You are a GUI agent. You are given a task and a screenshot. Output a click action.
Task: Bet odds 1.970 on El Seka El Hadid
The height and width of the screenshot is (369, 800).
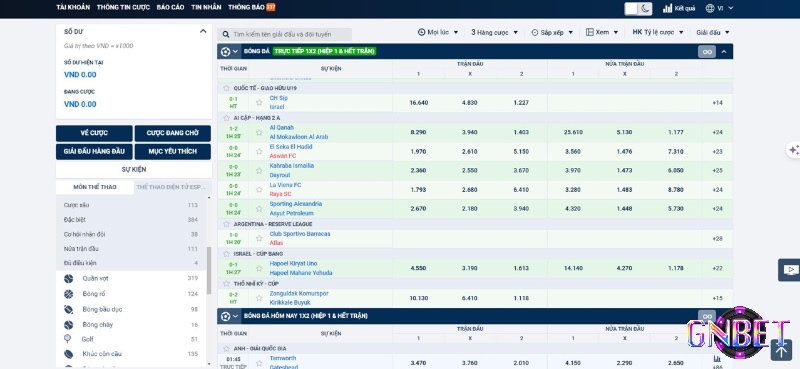(418, 152)
